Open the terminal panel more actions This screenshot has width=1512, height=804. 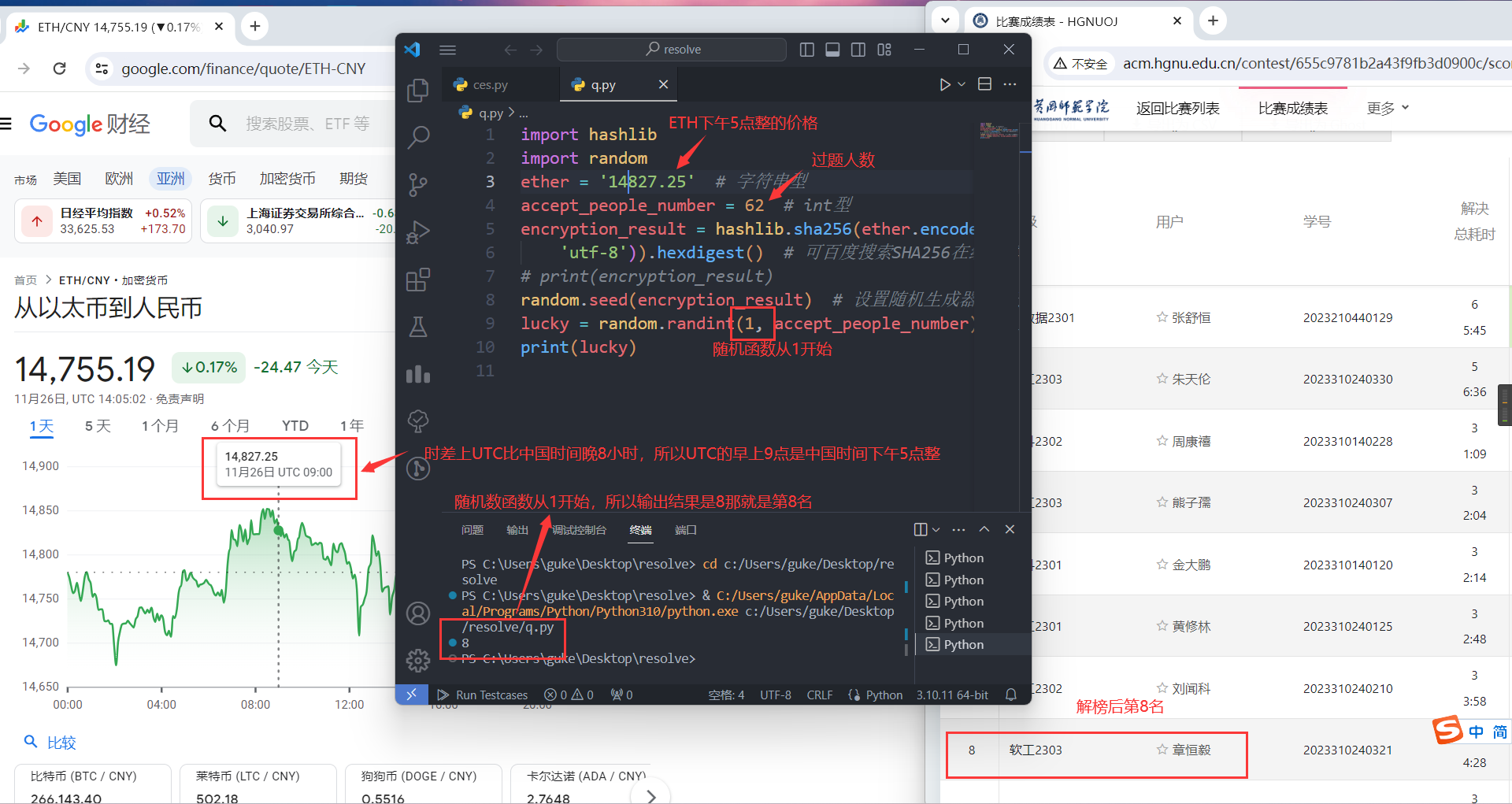point(958,530)
